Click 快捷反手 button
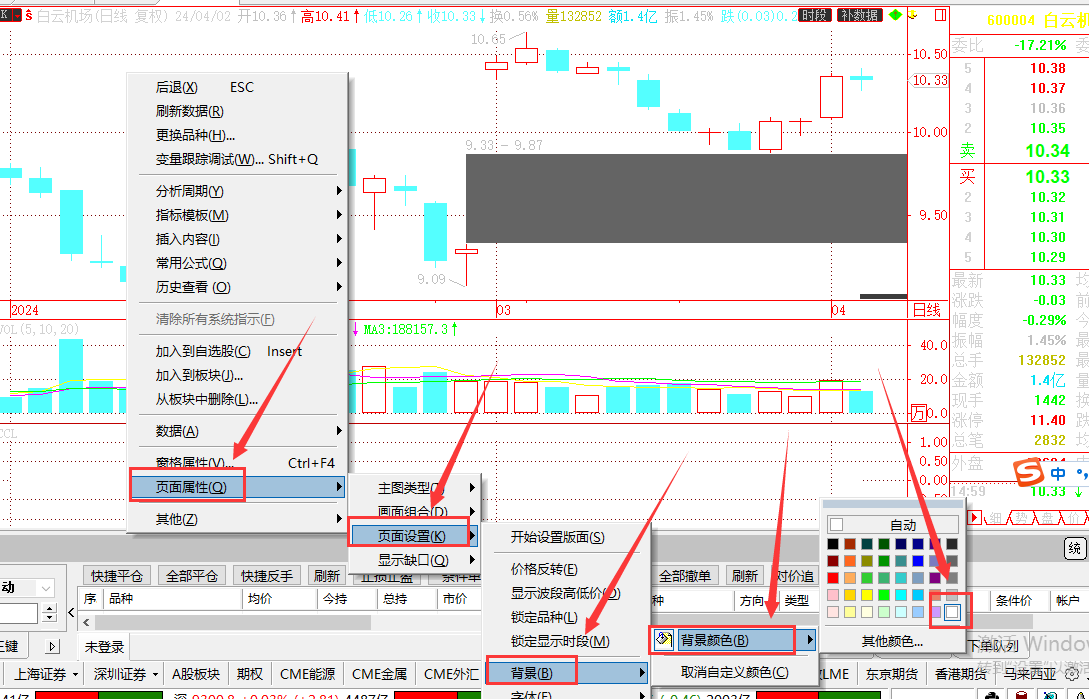The image size is (1089, 699). point(267,576)
